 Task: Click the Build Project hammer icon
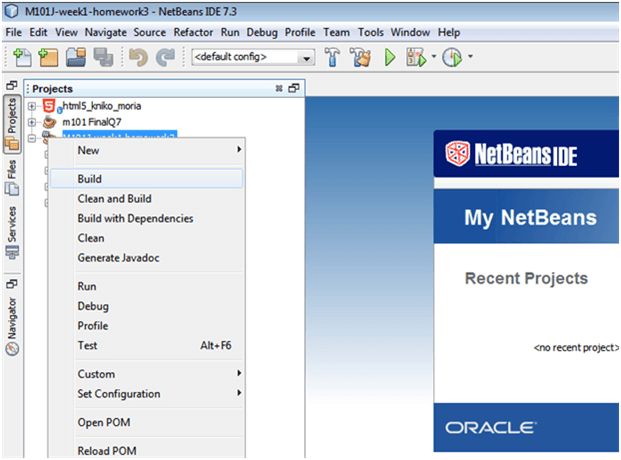pyautogui.click(x=332, y=57)
